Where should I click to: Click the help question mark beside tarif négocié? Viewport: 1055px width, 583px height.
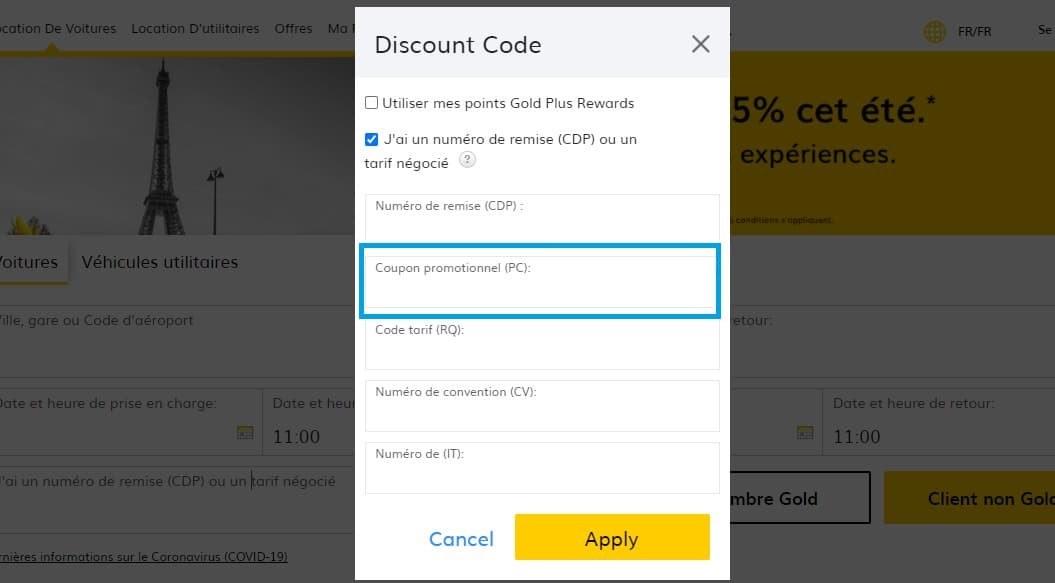coord(466,159)
